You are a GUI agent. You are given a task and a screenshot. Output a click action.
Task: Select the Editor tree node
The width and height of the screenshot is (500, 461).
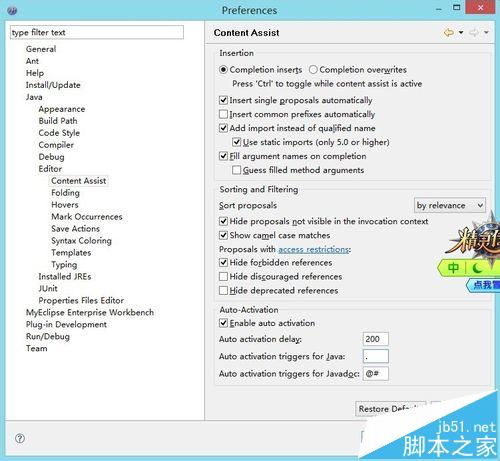click(x=50, y=169)
